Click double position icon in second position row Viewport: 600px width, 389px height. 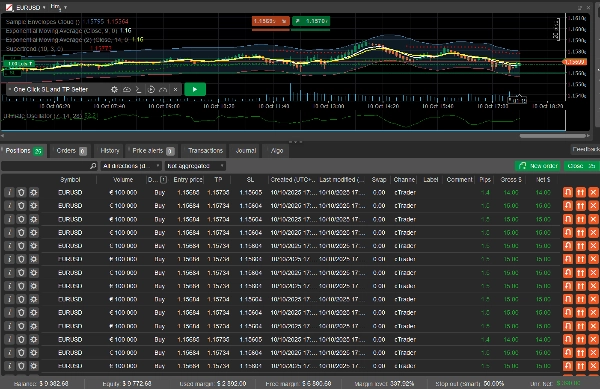tap(581, 206)
